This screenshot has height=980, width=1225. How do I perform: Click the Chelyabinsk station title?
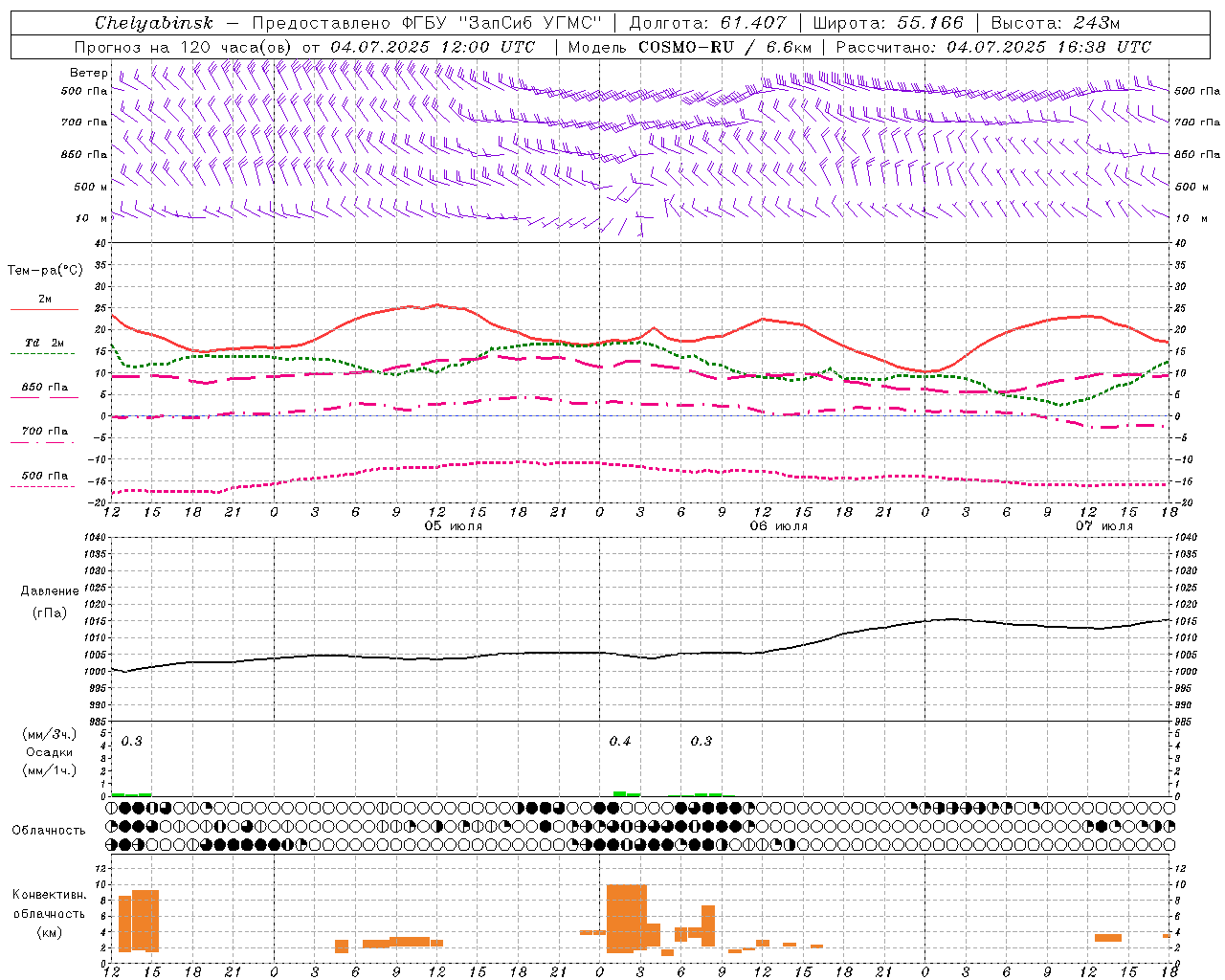coord(154,23)
